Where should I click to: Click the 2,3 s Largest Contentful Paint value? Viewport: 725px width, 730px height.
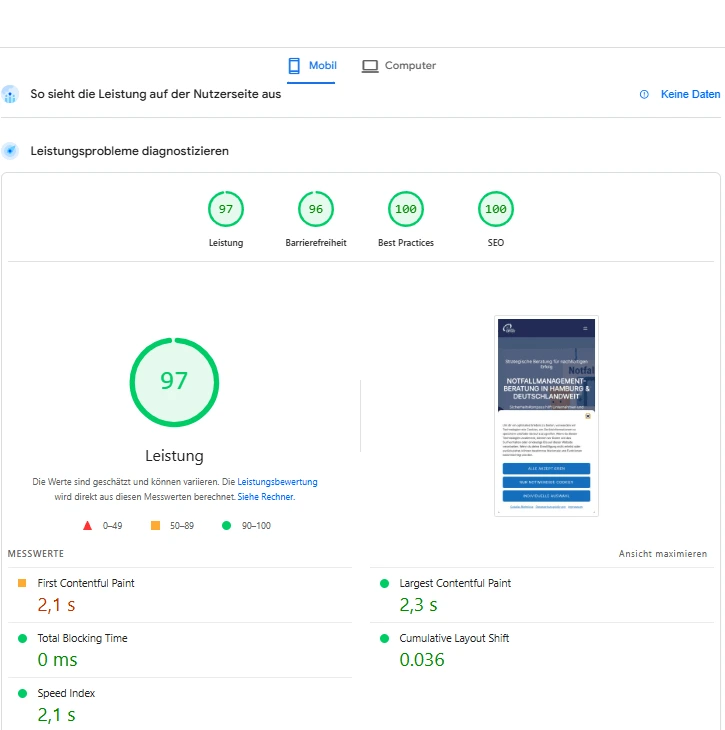tap(418, 605)
